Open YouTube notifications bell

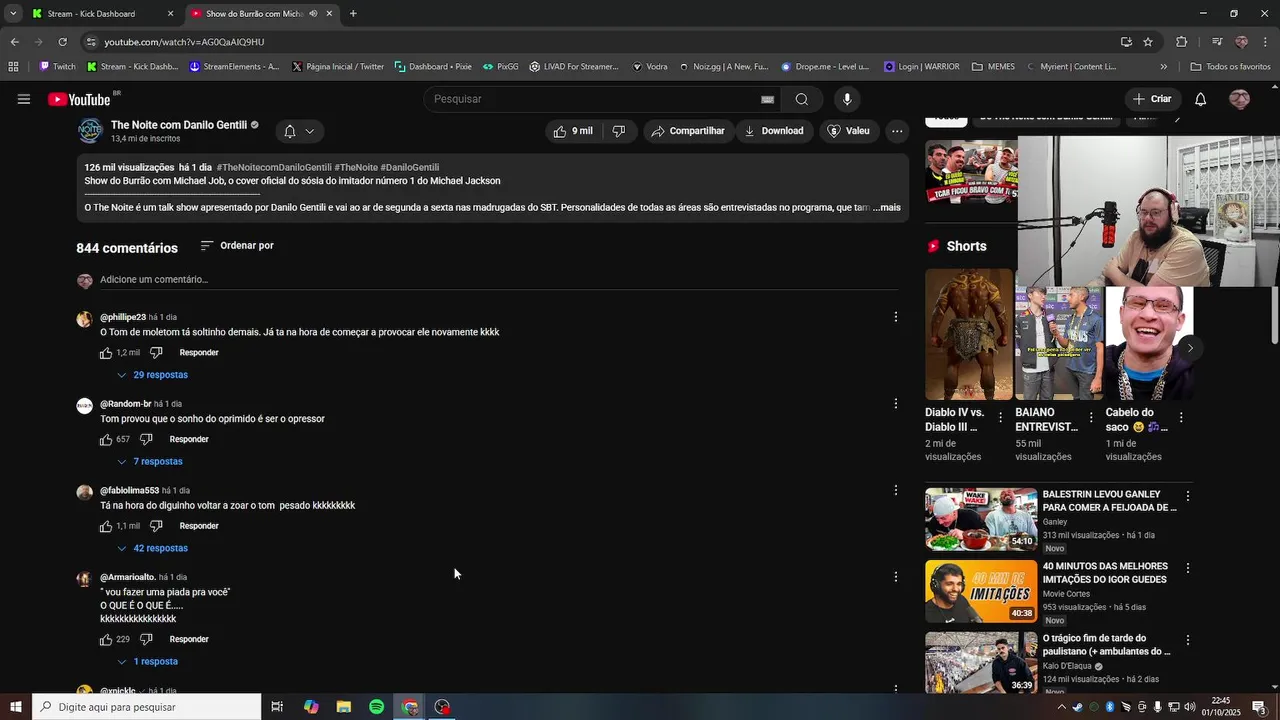click(x=1200, y=99)
